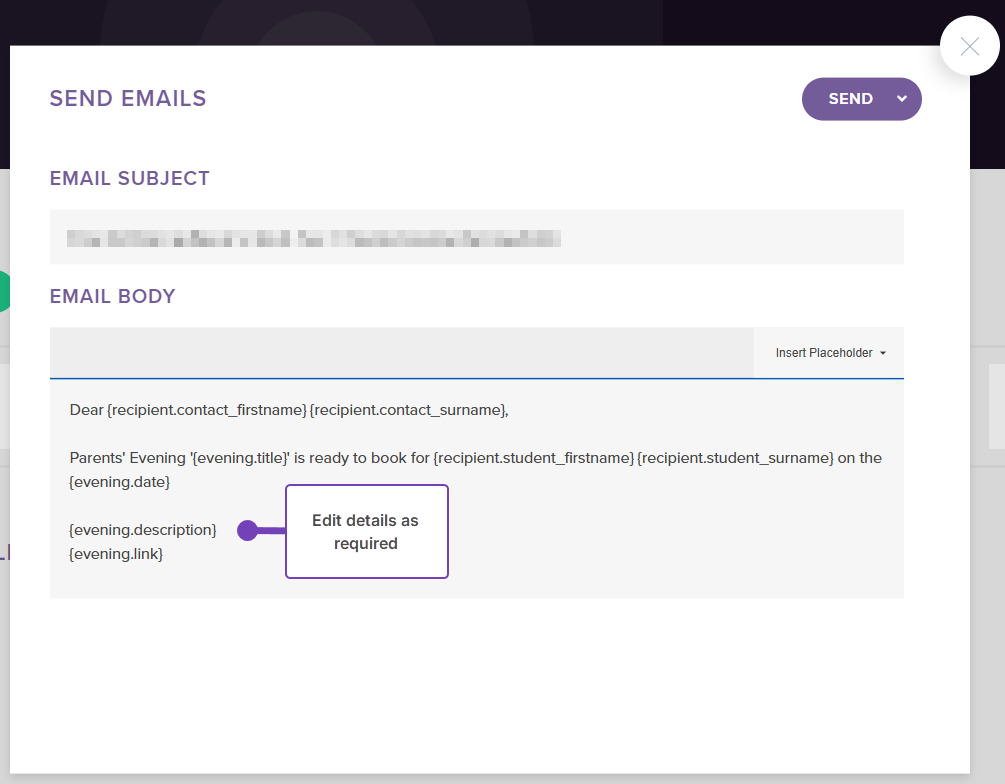The height and width of the screenshot is (784, 1005).
Task: Click the SEND EMAILS heading
Action: click(127, 98)
